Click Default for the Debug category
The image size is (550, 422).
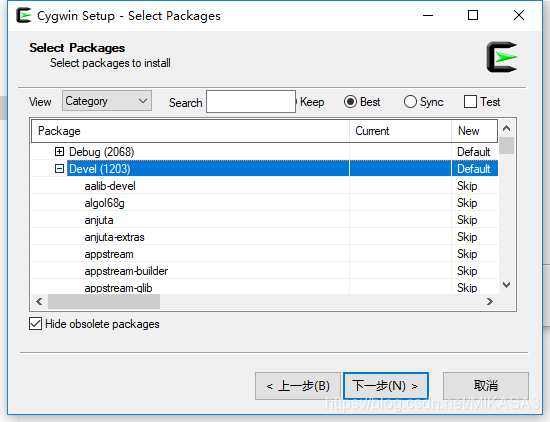[474, 152]
